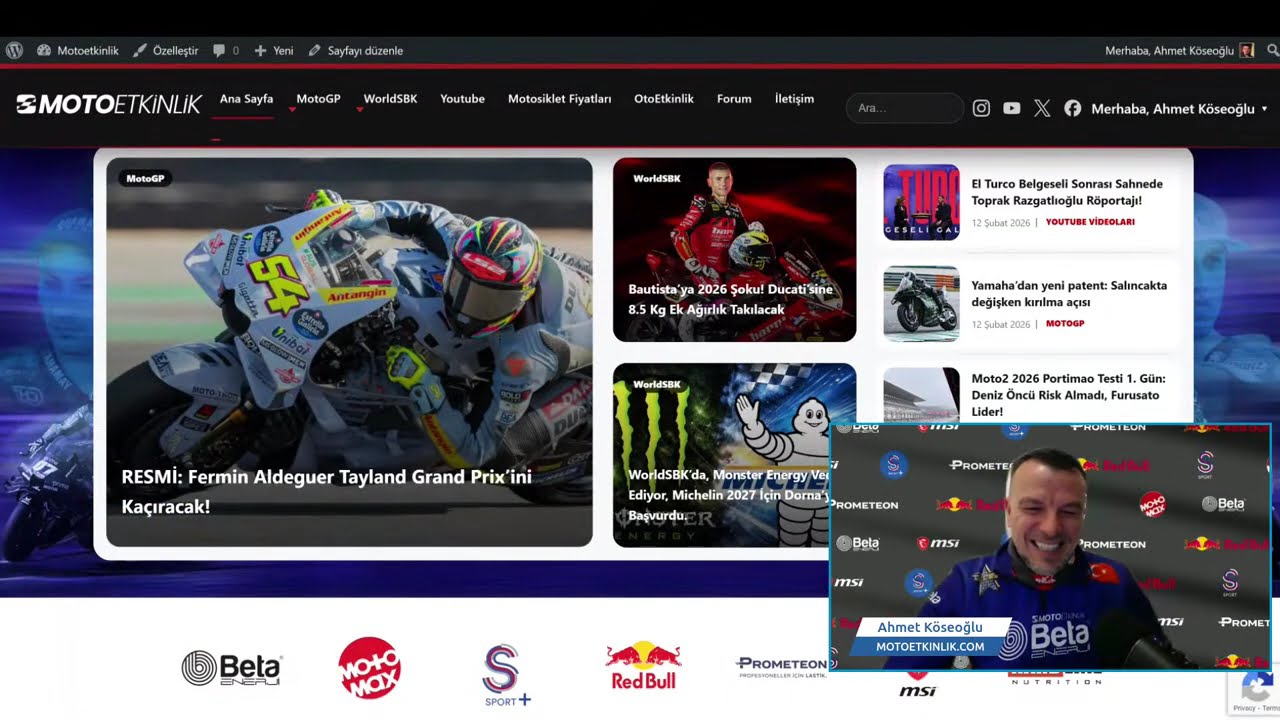Click the 12 Şubat 2026 date on Yamaha article
Image resolution: width=1280 pixels, height=720 pixels.
pyautogui.click(x=1000, y=324)
